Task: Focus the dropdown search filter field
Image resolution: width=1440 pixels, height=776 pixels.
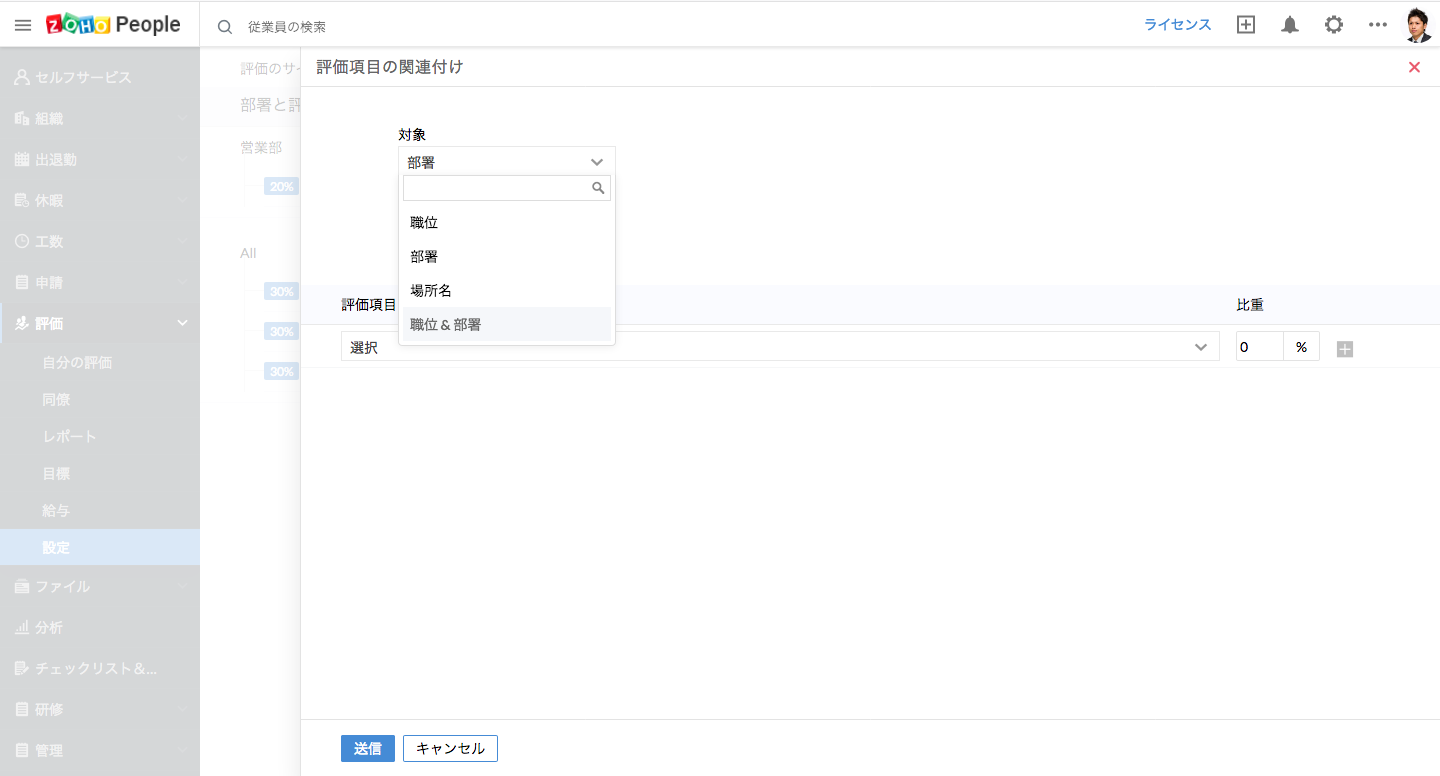Action: pyautogui.click(x=507, y=188)
